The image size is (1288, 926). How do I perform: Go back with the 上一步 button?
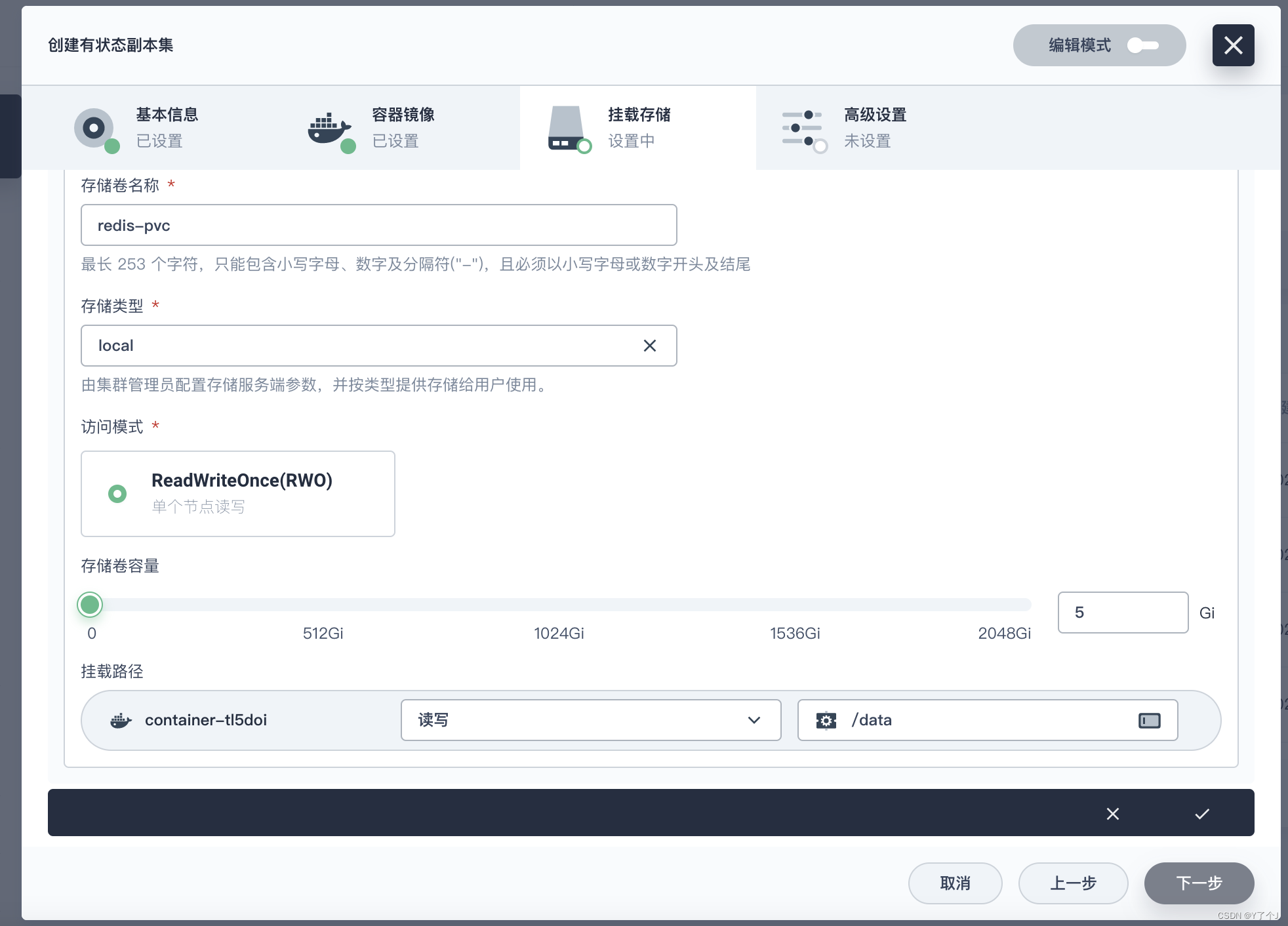pos(1073,883)
